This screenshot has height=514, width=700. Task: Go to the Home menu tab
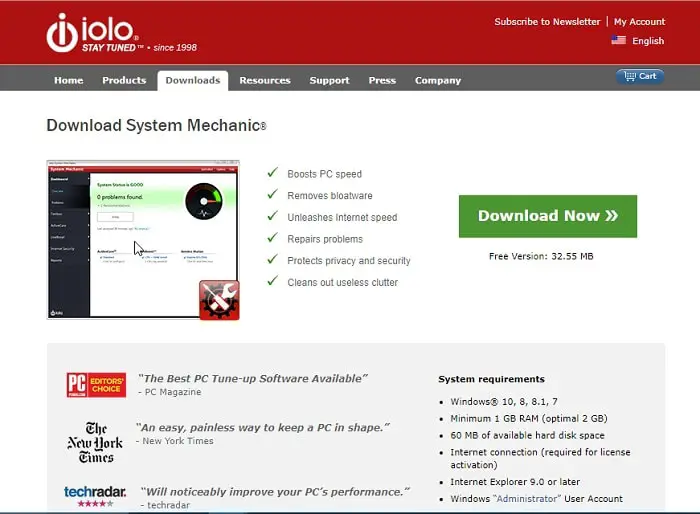coord(69,80)
